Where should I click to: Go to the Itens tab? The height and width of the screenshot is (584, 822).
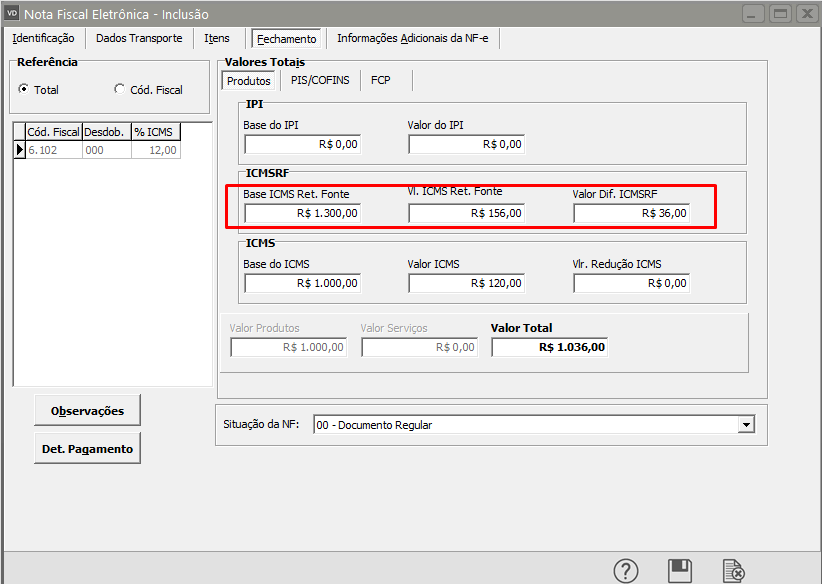point(217,38)
